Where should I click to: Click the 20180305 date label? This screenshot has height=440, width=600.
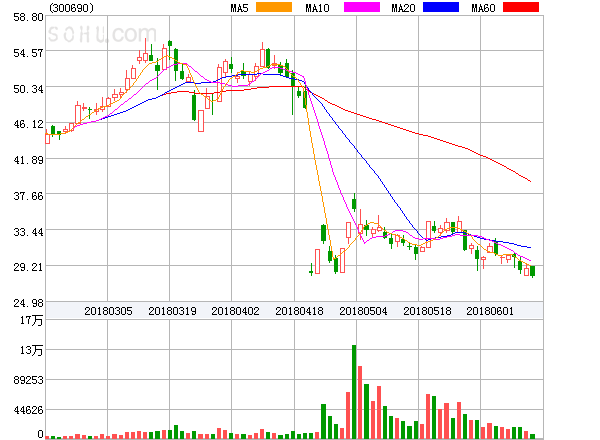click(x=108, y=311)
